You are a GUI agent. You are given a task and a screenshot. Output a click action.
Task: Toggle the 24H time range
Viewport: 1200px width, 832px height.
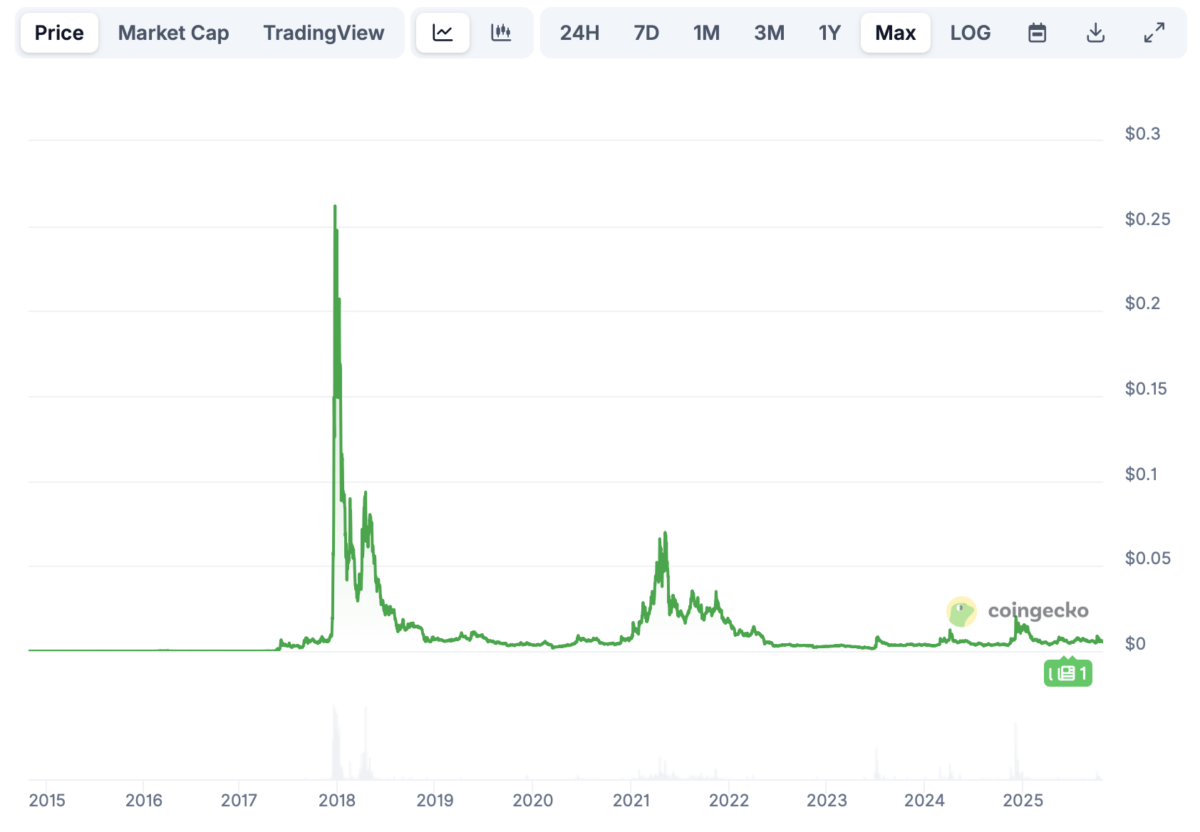(x=579, y=32)
